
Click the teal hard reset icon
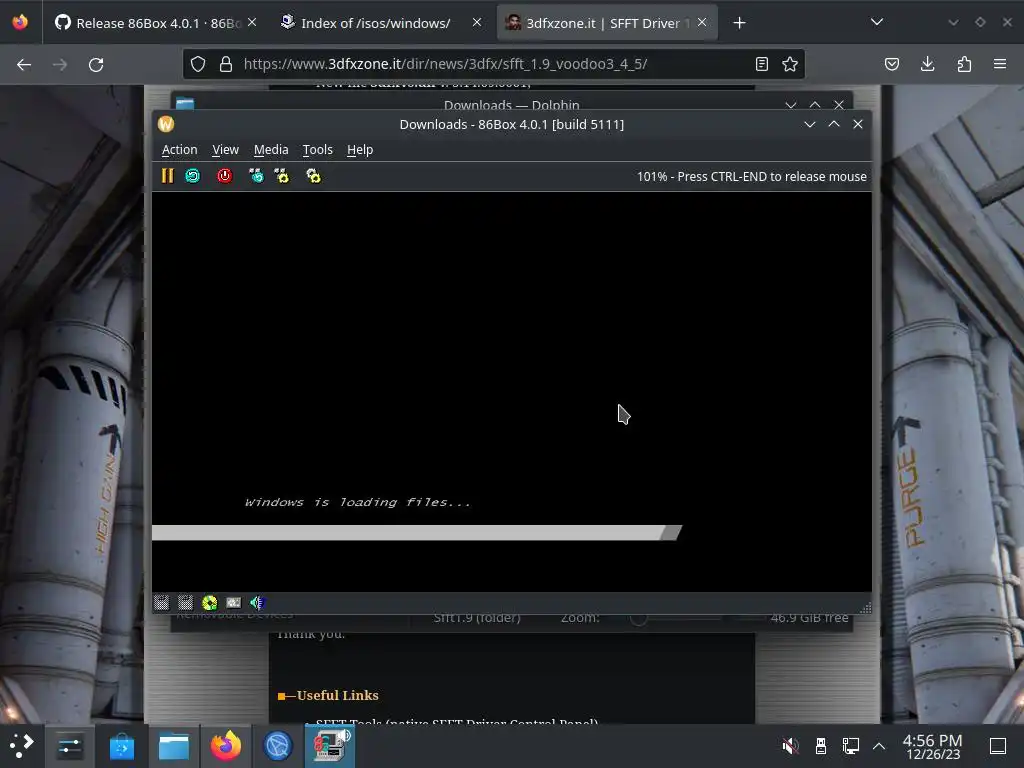[x=193, y=176]
